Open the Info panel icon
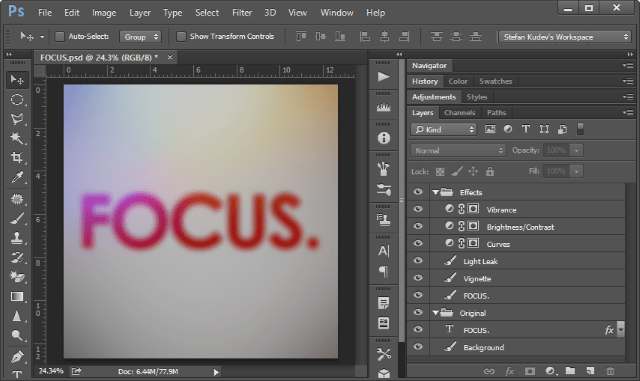 point(383,138)
